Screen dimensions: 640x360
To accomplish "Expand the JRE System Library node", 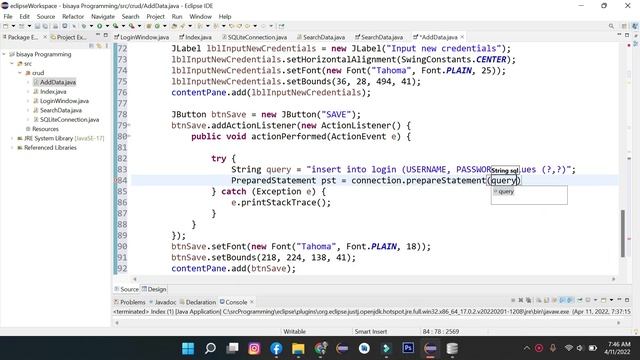I will click(x=12, y=138).
